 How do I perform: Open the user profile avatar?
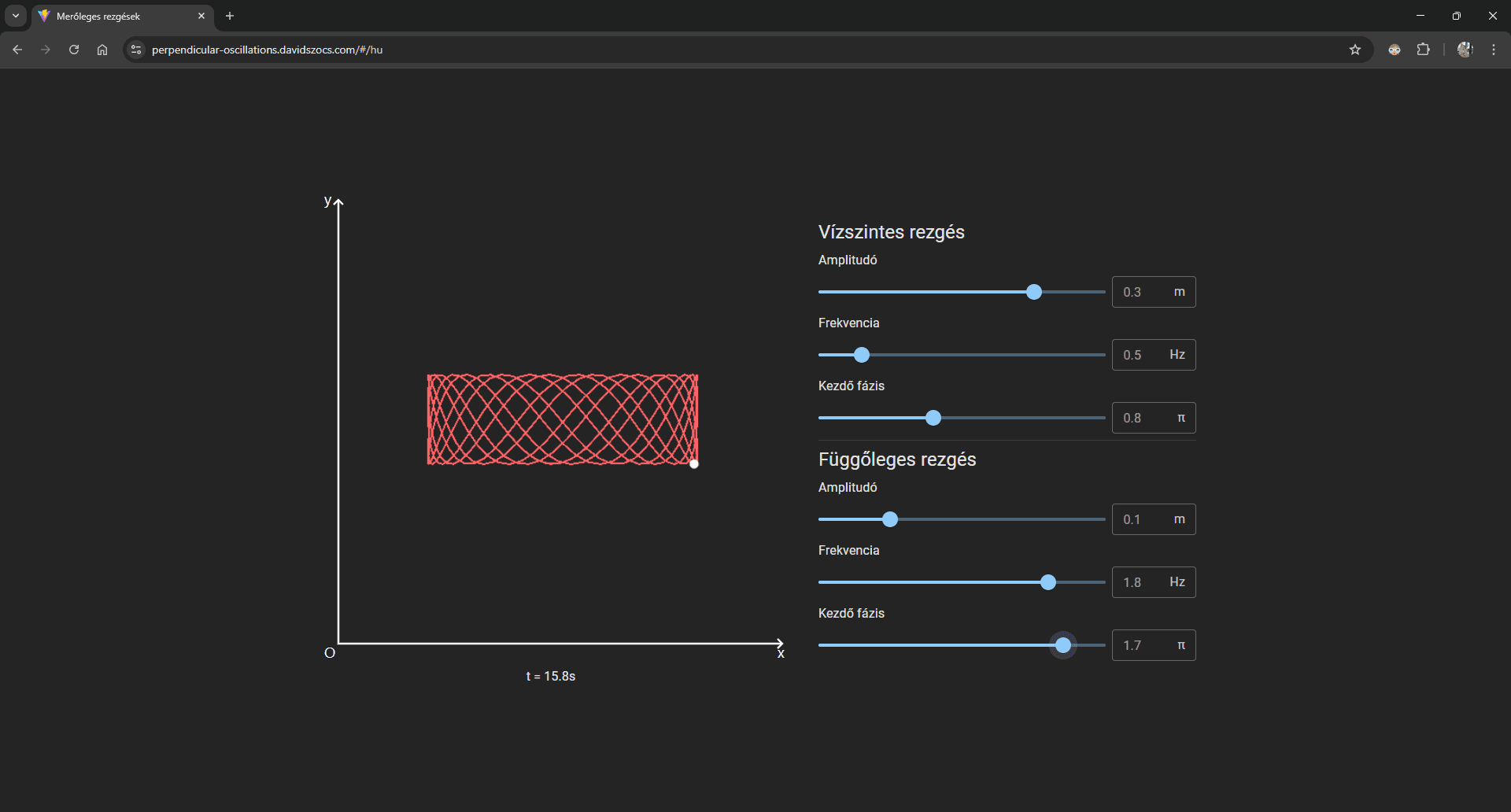pos(1465,50)
